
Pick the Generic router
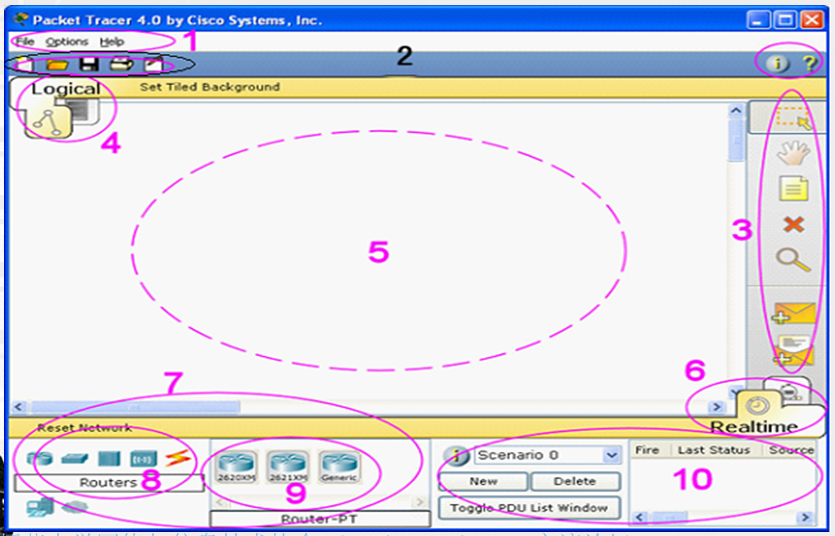click(x=339, y=466)
